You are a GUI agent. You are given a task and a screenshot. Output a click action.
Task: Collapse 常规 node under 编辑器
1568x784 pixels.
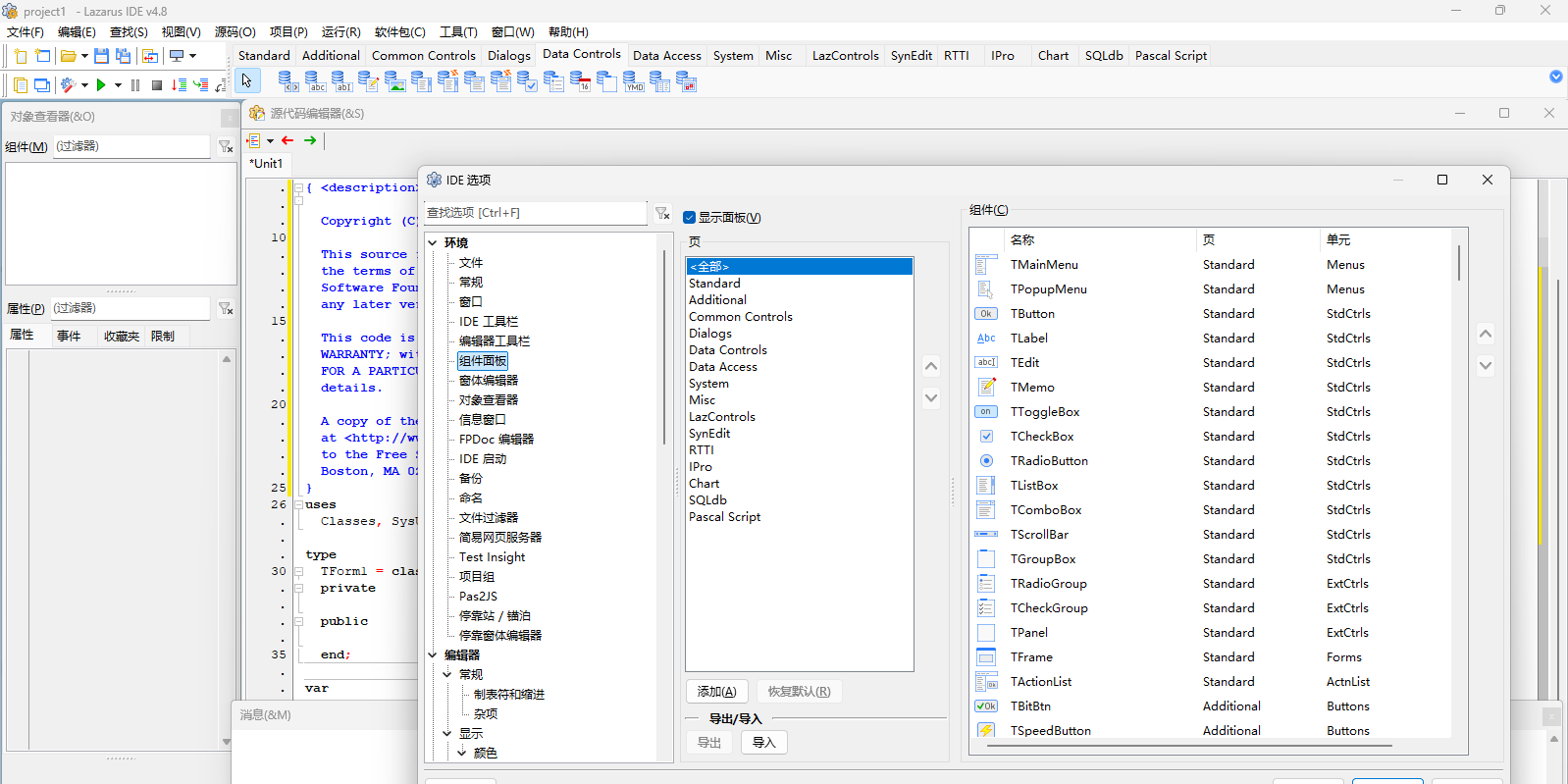(447, 674)
